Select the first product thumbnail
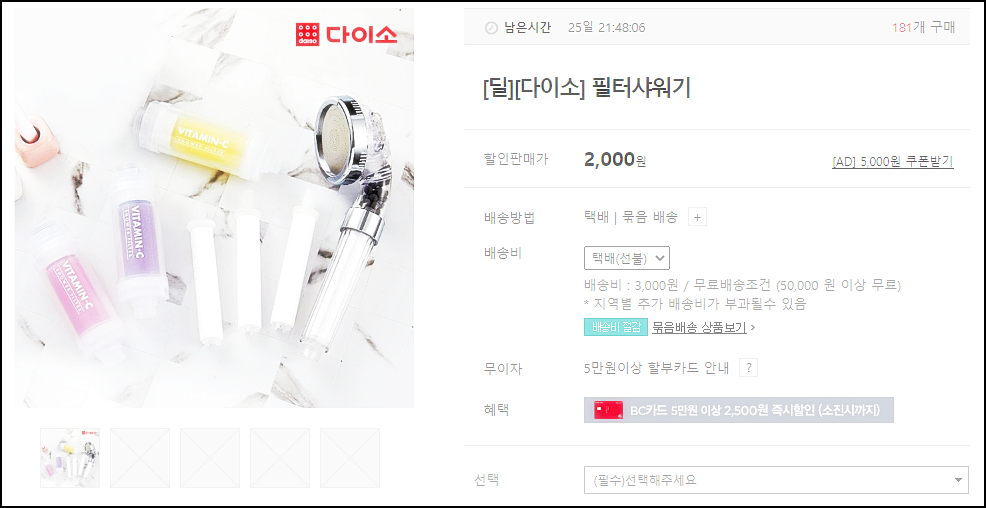Screen dimensions: 986x508 (x=70, y=458)
